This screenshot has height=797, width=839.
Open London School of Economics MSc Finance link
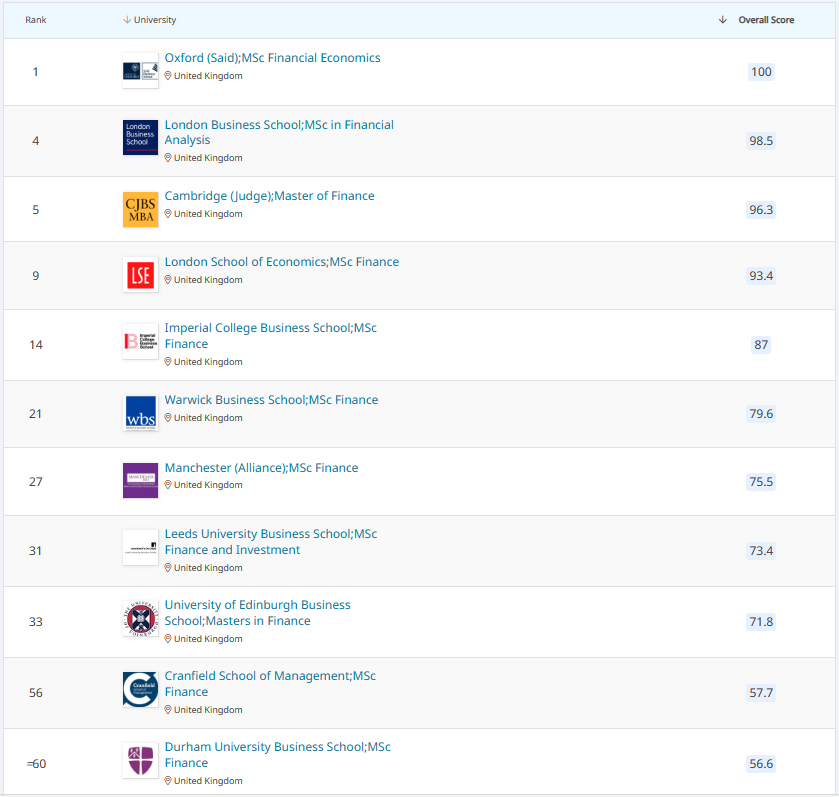pos(281,262)
